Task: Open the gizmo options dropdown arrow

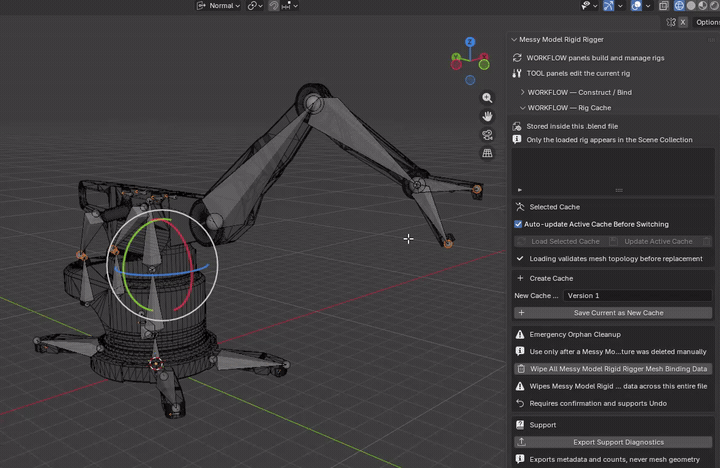Action: (620, 6)
